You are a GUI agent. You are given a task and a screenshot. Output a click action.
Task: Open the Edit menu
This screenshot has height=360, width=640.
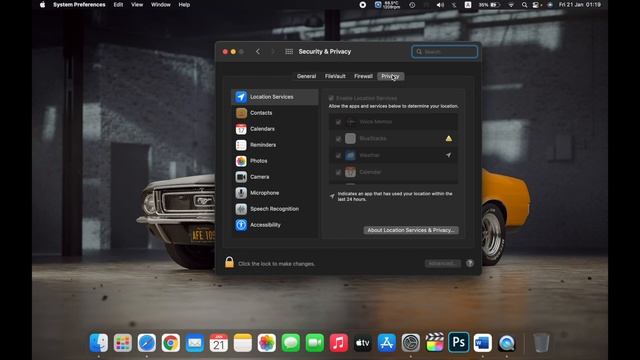coord(118,5)
